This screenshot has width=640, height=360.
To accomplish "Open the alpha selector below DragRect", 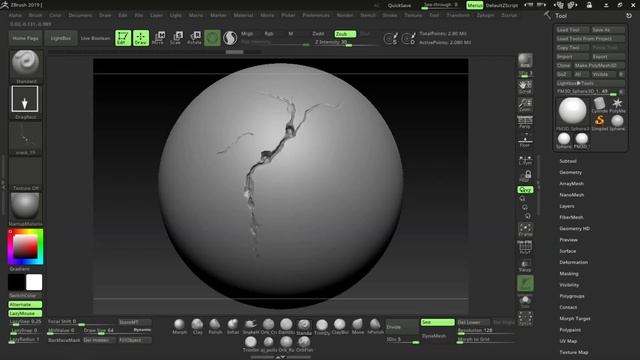I will pos(25,138).
